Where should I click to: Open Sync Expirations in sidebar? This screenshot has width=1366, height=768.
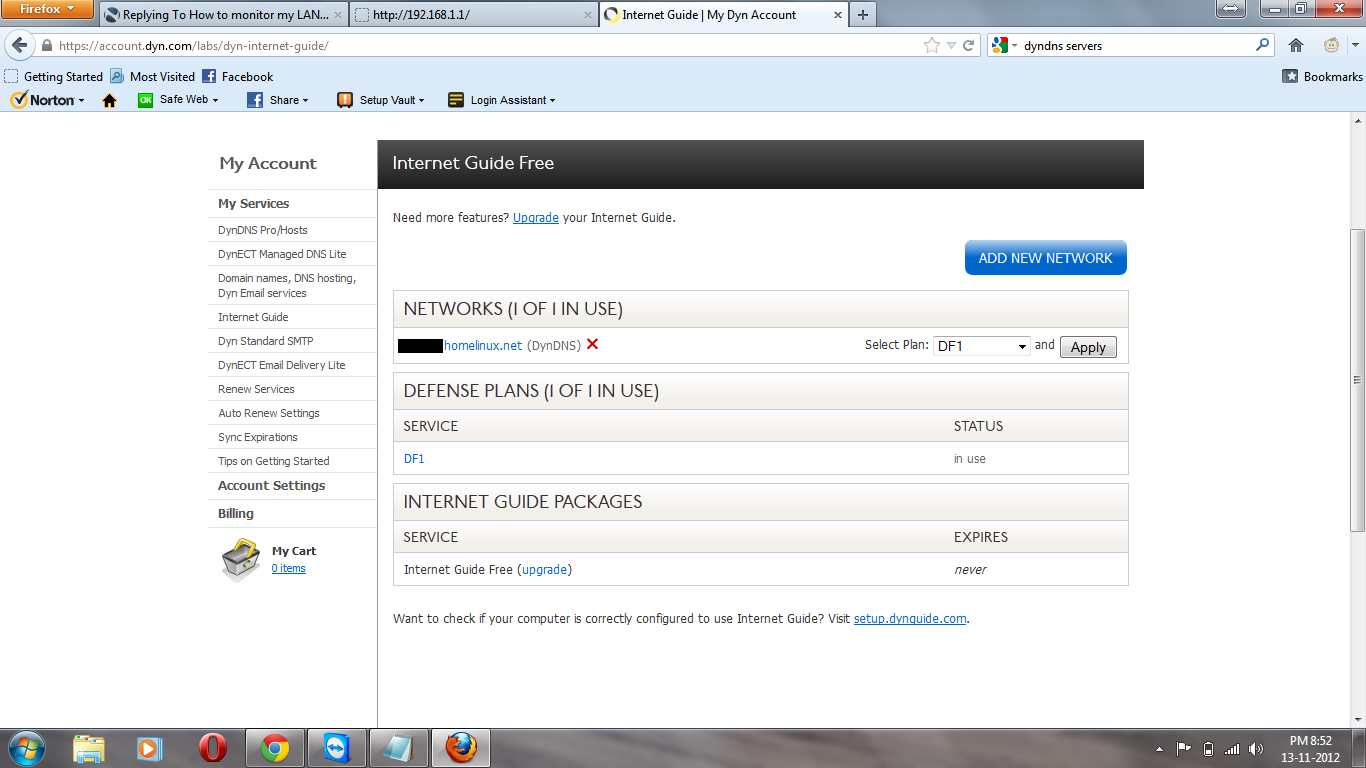point(258,437)
